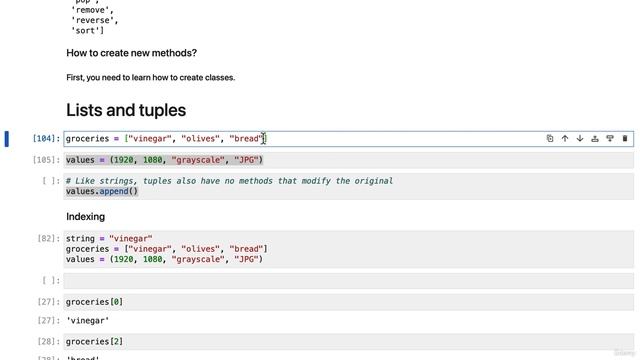The height and width of the screenshot is (360, 640).
Task: Click the 'vinegar' output of cell [27]
Action: pyautogui.click(x=88, y=321)
